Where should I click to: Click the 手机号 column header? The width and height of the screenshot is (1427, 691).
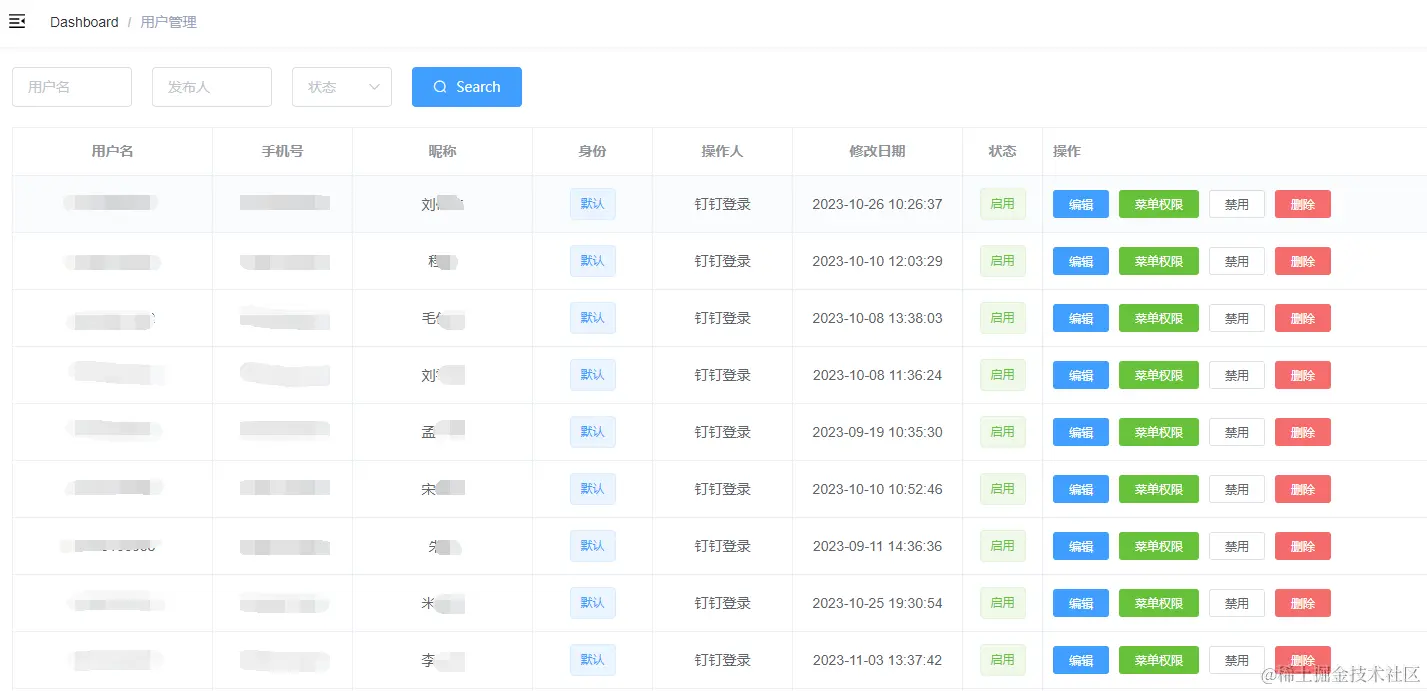282,151
